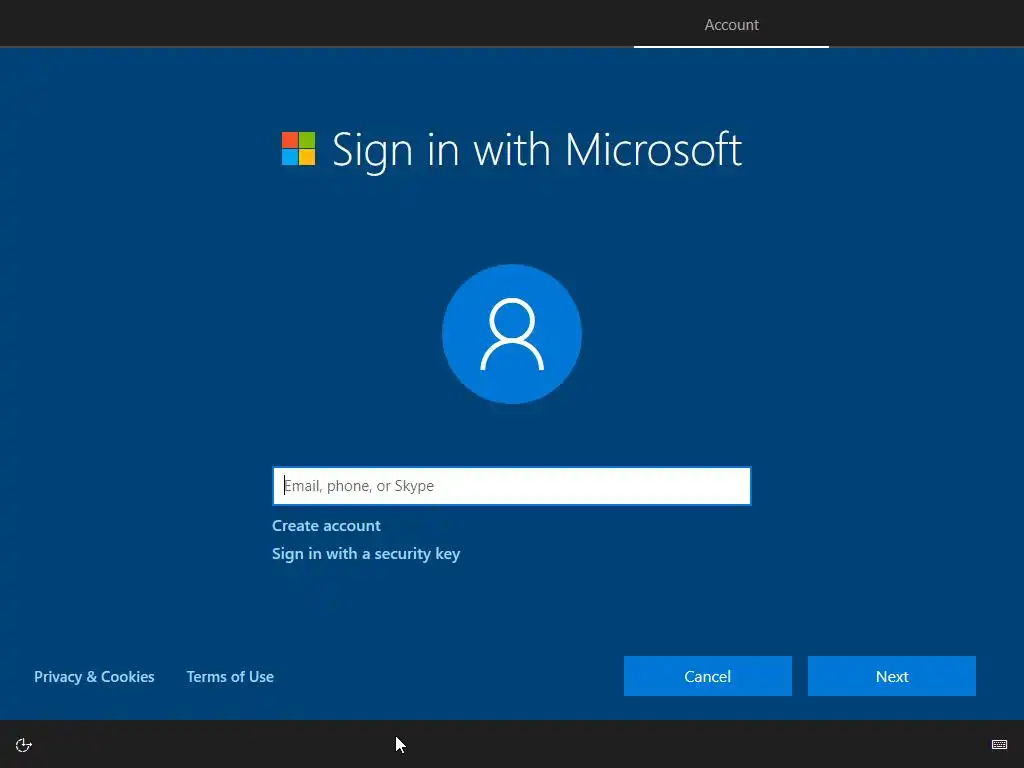1024x768 pixels.
Task: Click the Cancel button
Action: (707, 676)
